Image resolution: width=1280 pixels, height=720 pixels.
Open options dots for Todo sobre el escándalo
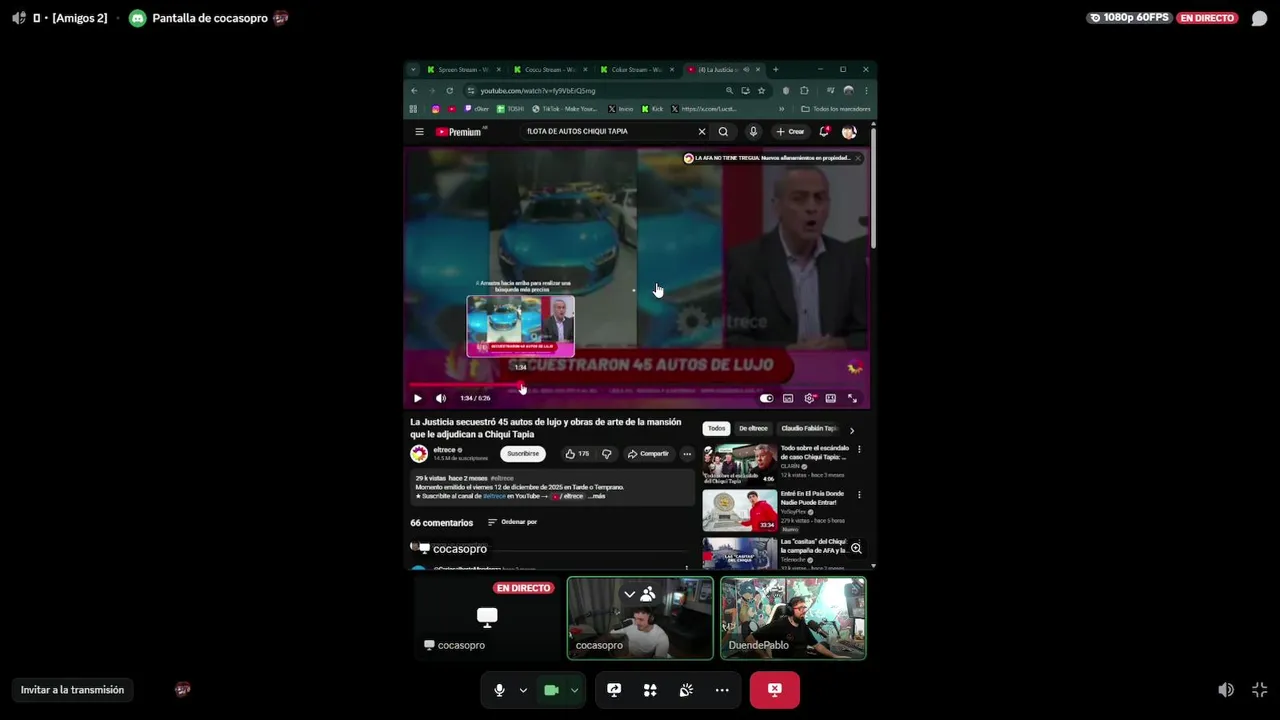(859, 450)
